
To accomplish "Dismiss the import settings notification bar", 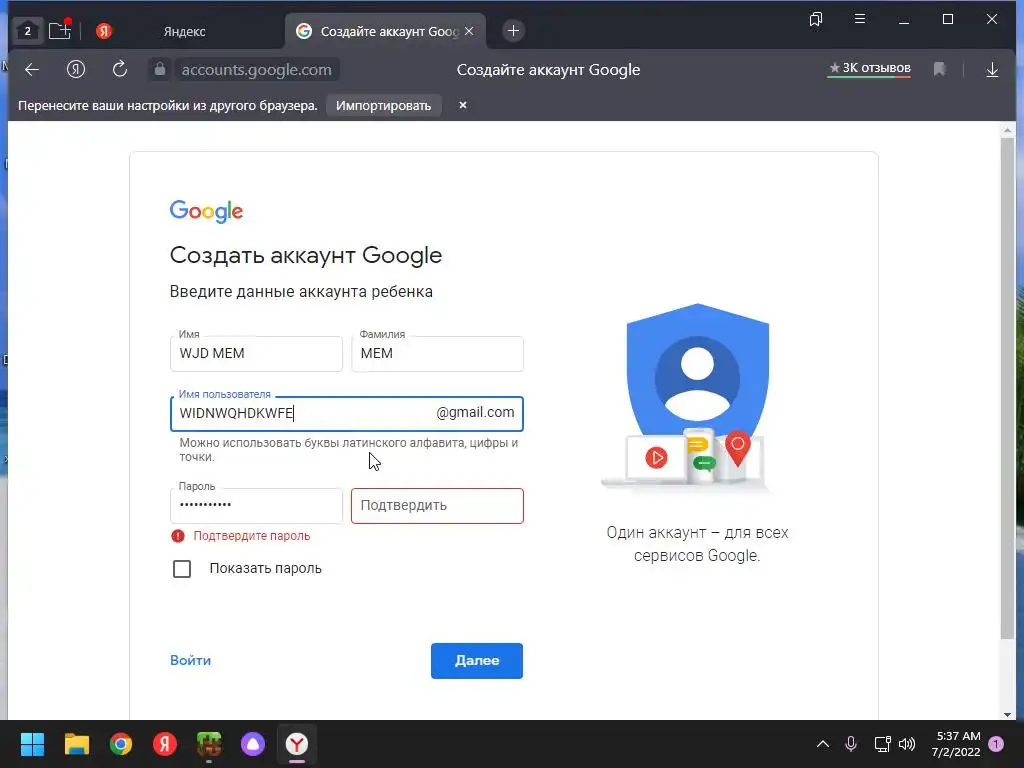I will tap(462, 105).
